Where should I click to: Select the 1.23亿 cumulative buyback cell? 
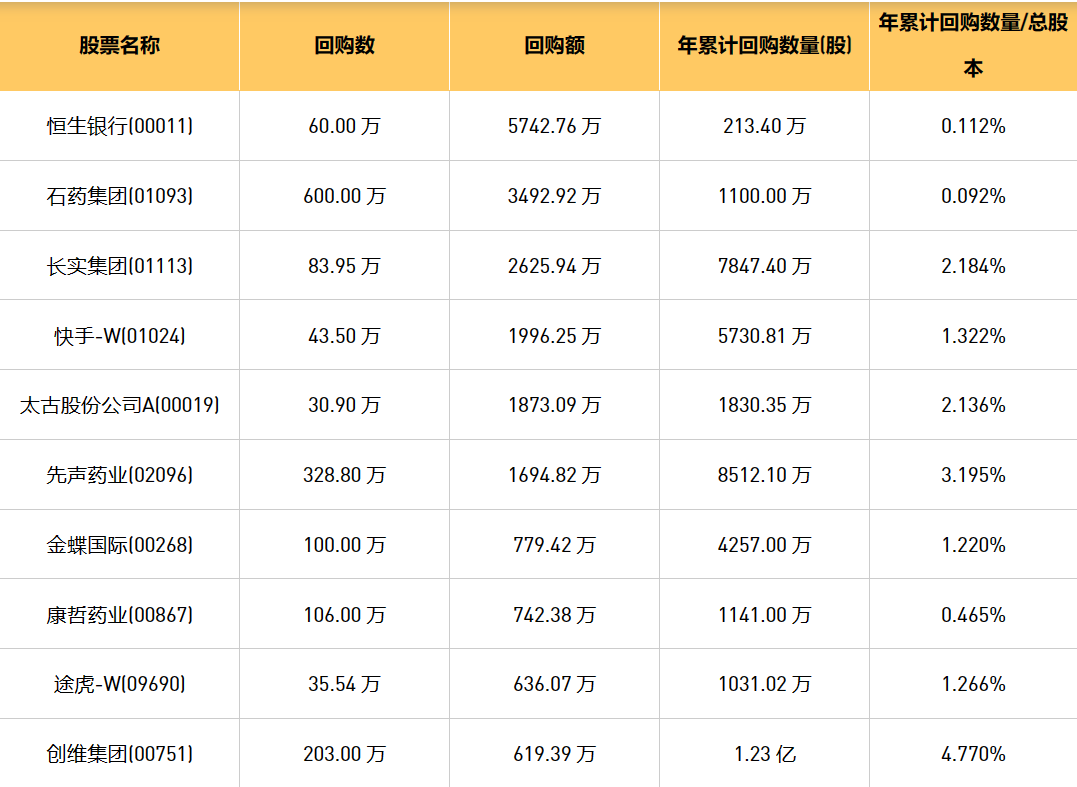tap(764, 754)
